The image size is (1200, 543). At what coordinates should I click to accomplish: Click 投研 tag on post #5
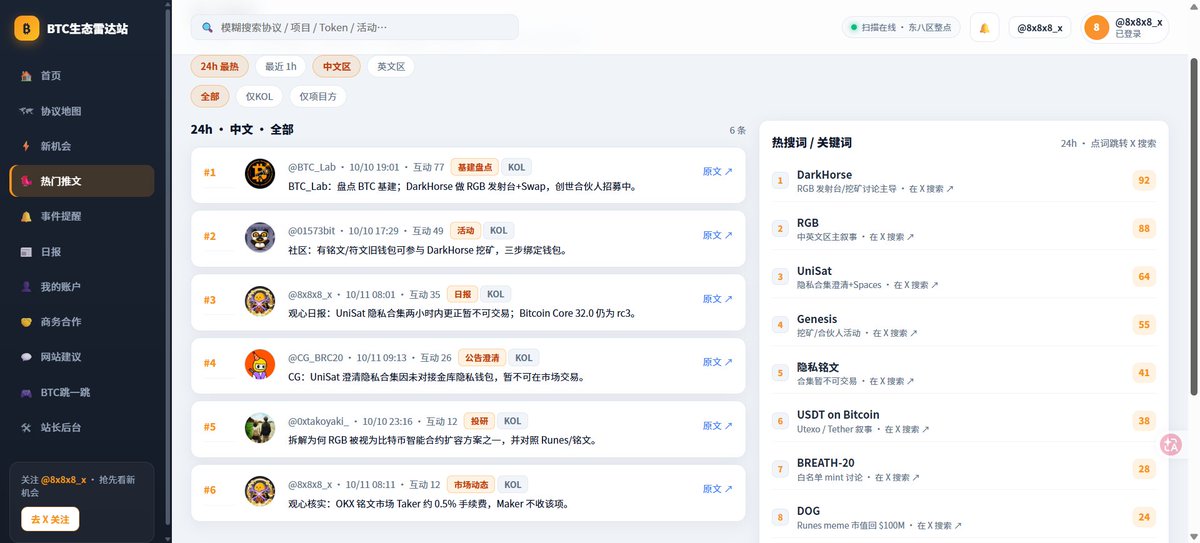point(480,421)
